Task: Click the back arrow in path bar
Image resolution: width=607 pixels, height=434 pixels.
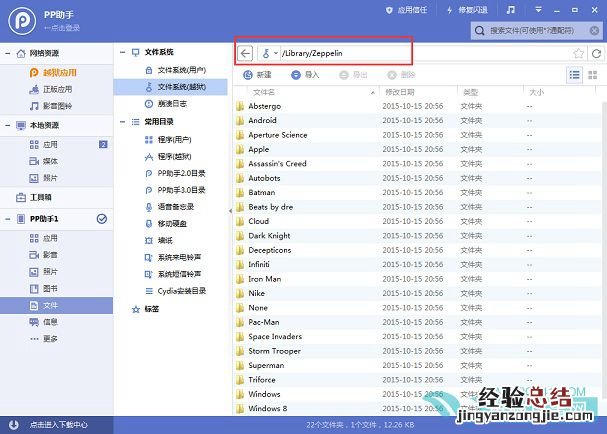Action: [245, 53]
